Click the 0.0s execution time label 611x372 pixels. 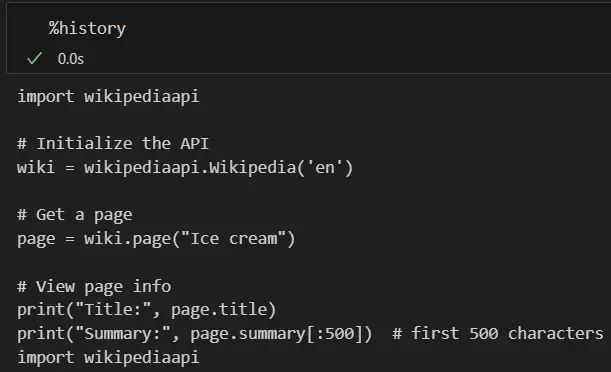pos(71,59)
